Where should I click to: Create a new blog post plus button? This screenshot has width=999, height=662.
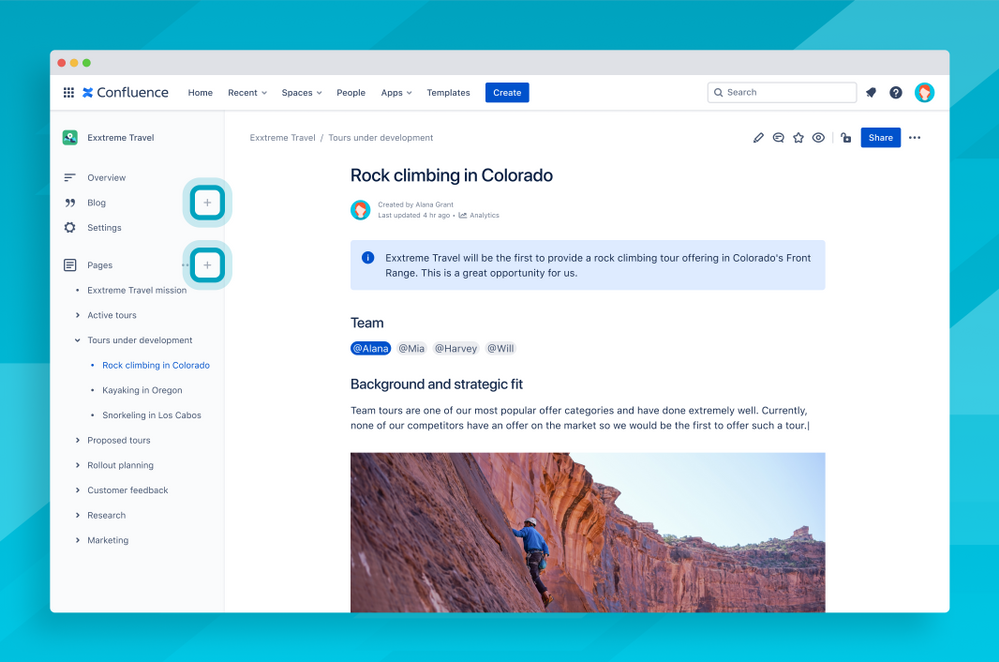pos(207,203)
